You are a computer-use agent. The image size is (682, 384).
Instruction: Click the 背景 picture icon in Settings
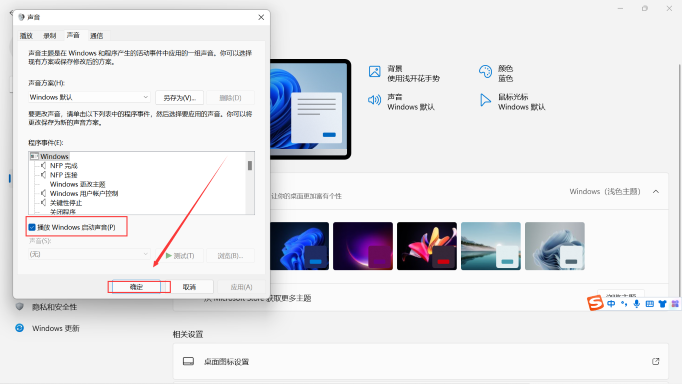[x=374, y=71]
